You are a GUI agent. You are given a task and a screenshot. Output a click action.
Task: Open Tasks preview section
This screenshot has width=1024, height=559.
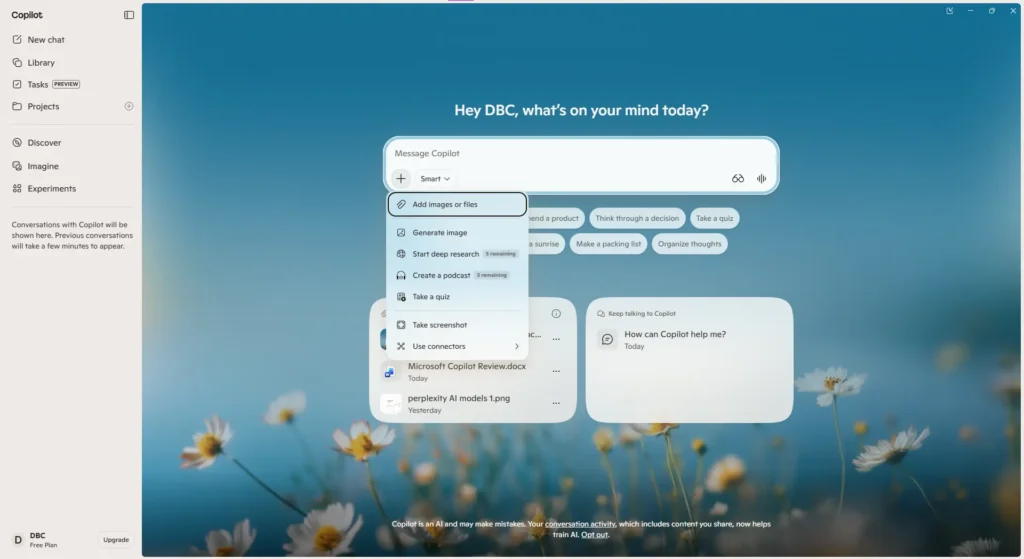pos(46,84)
